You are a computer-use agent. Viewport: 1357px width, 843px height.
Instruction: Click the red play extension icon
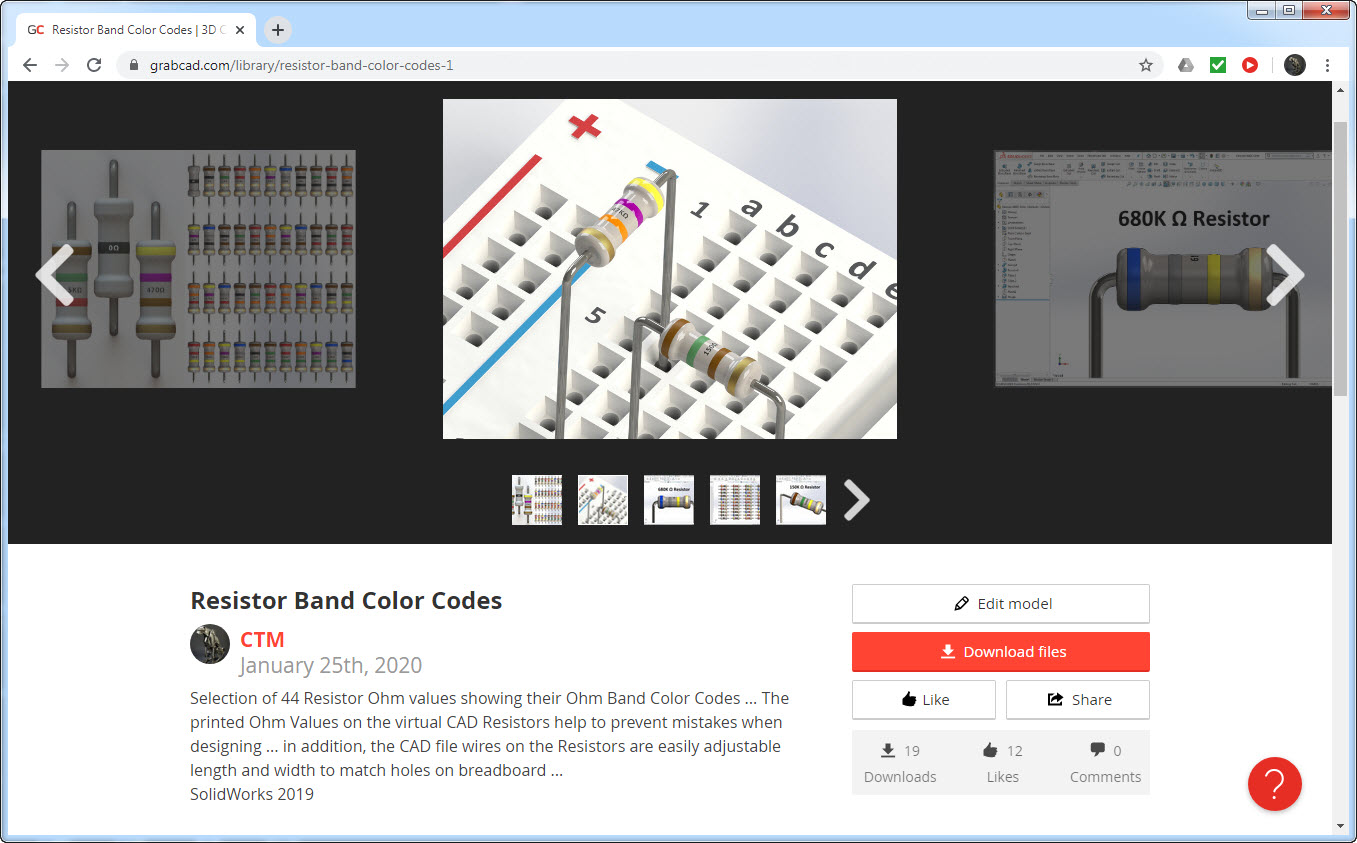1249,65
